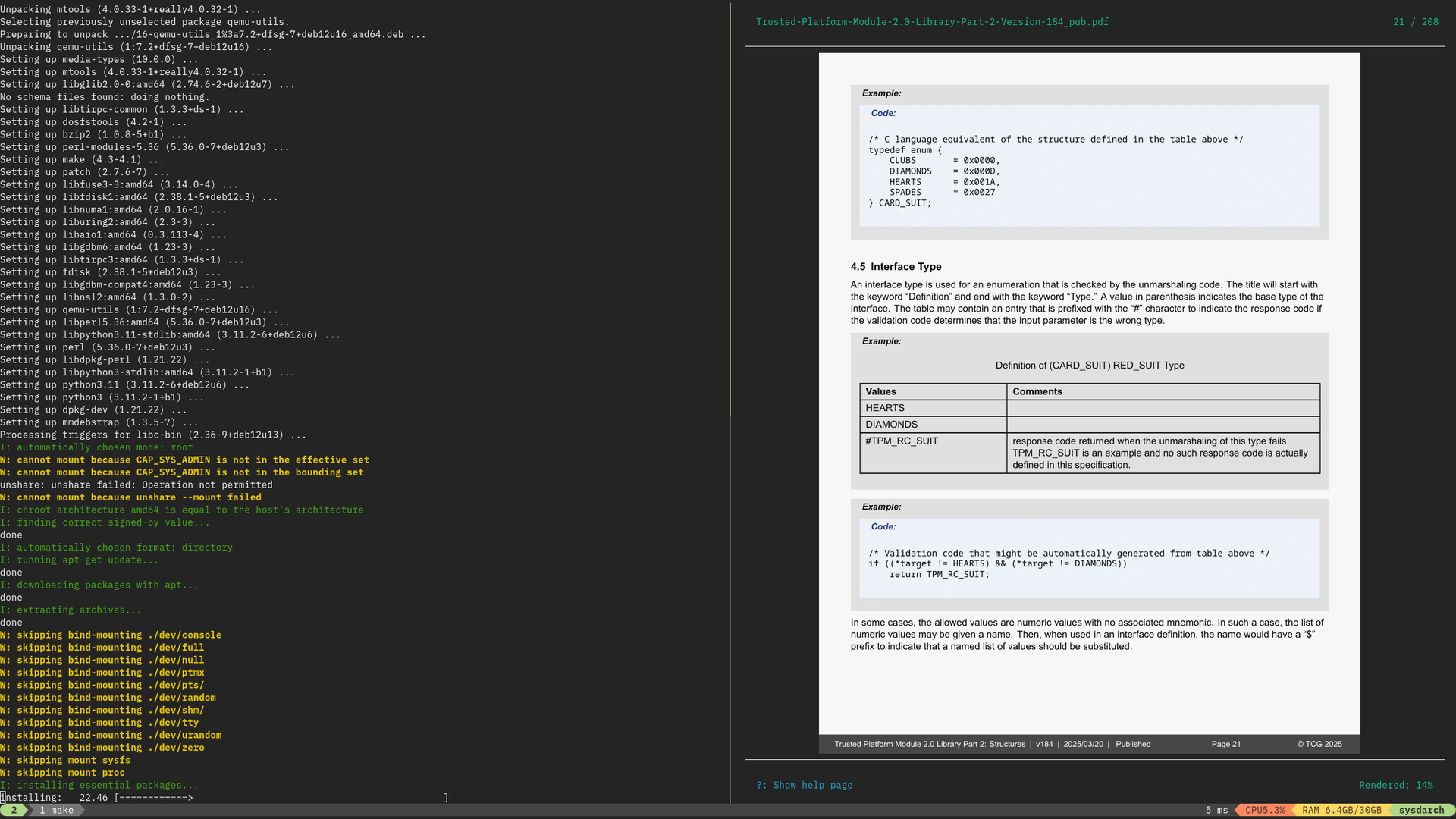The width and height of the screenshot is (1456, 819).
Task: Click the 'Show help page' hint
Action: 804,785
